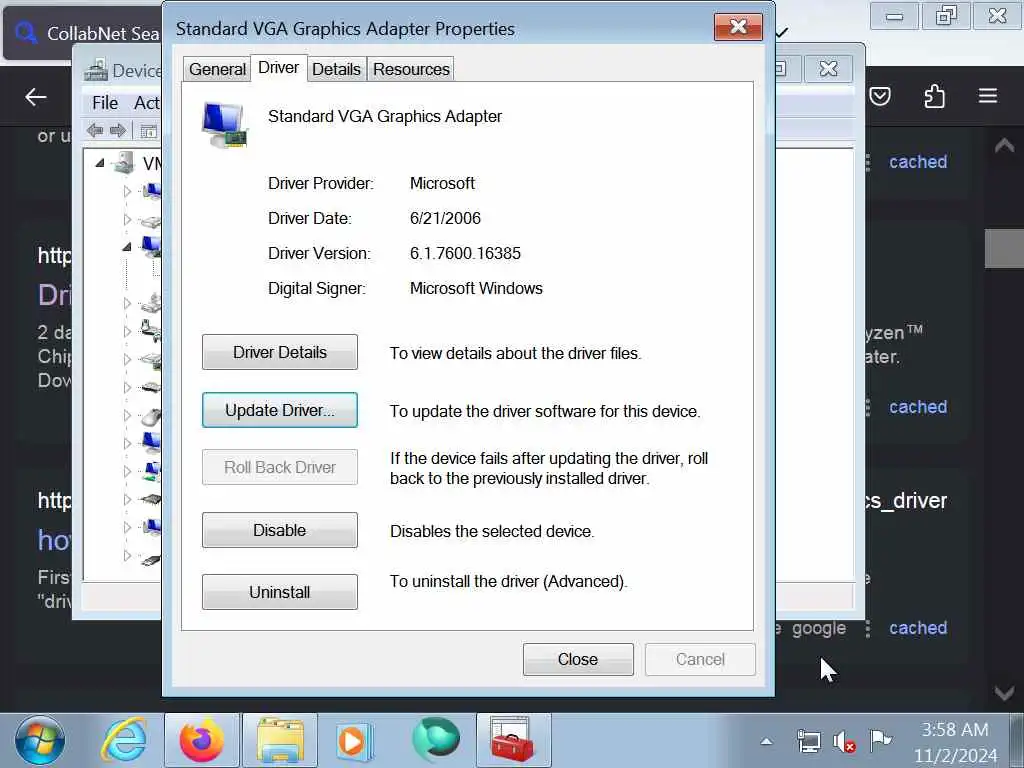Open the File menu in Device Manager
Viewport: 1024px width, 768px height.
point(104,103)
